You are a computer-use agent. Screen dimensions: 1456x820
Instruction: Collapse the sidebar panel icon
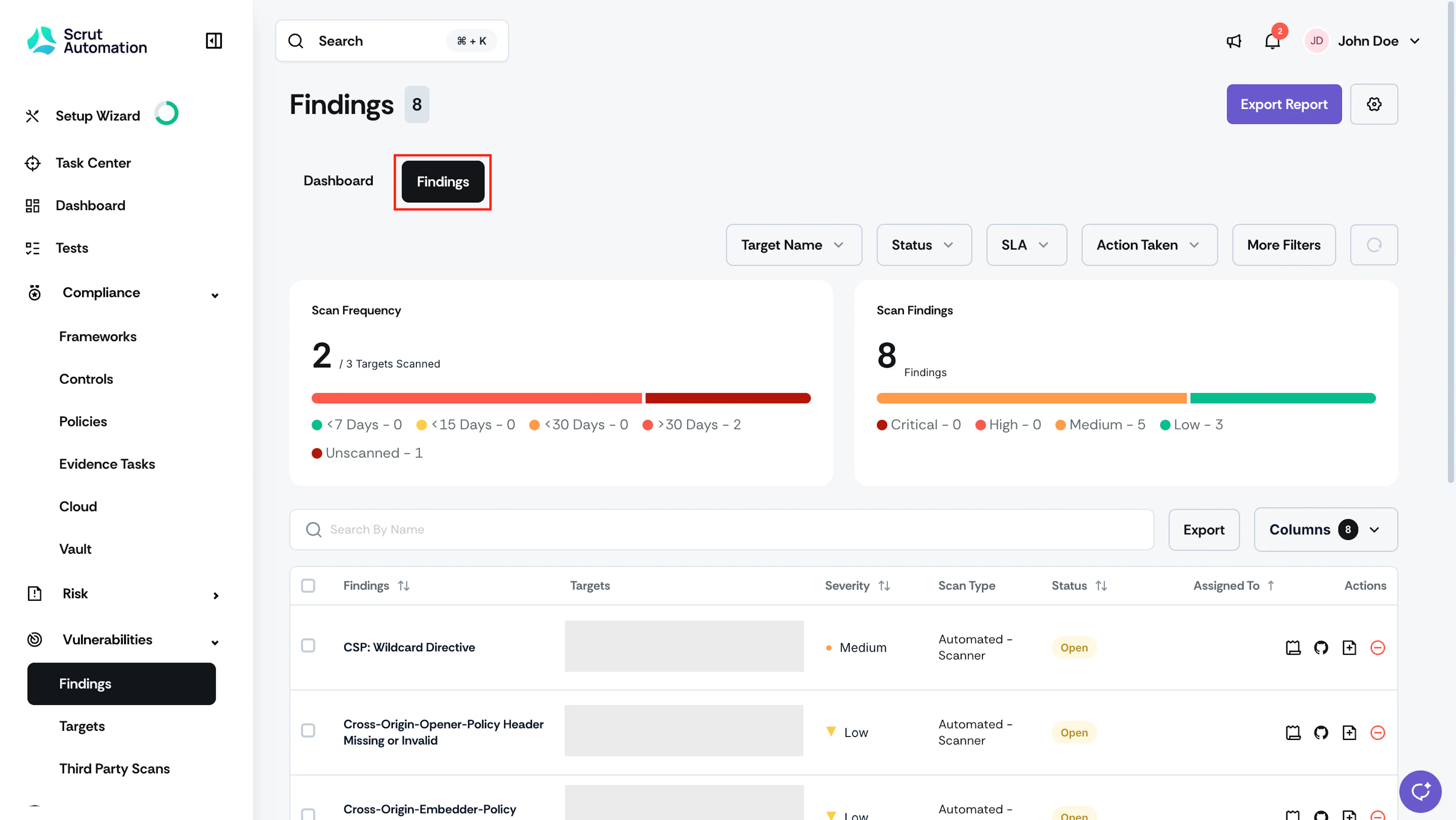coord(213,41)
